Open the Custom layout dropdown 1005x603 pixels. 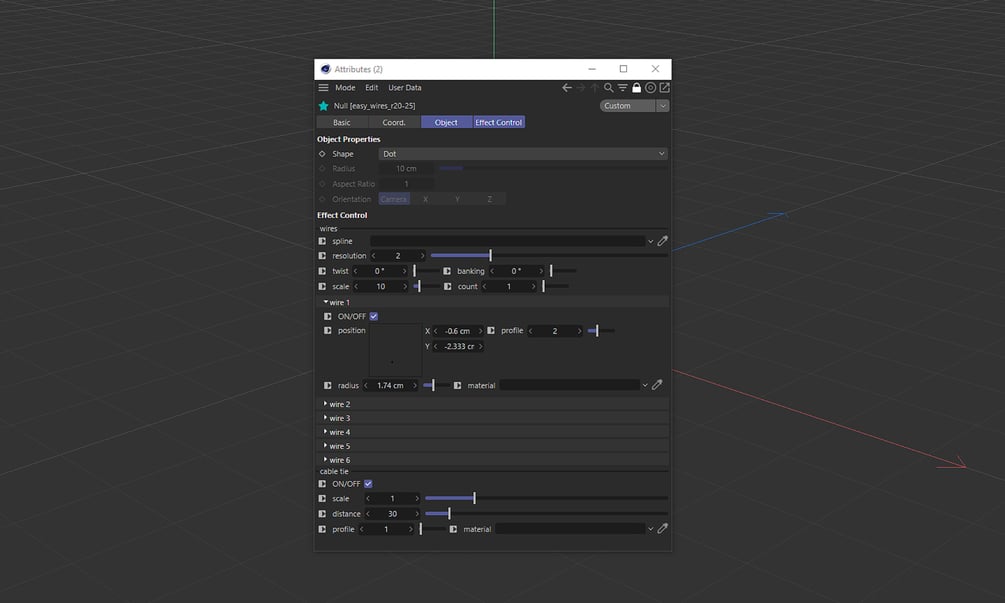pyautogui.click(x=635, y=106)
